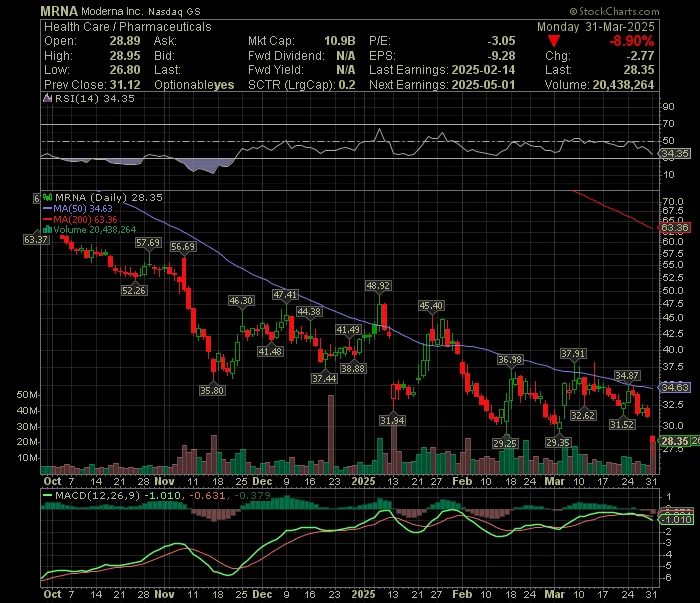Click the green 28.35 last-price tag
Image resolution: width=700 pixels, height=603 pixels.
coord(675,441)
